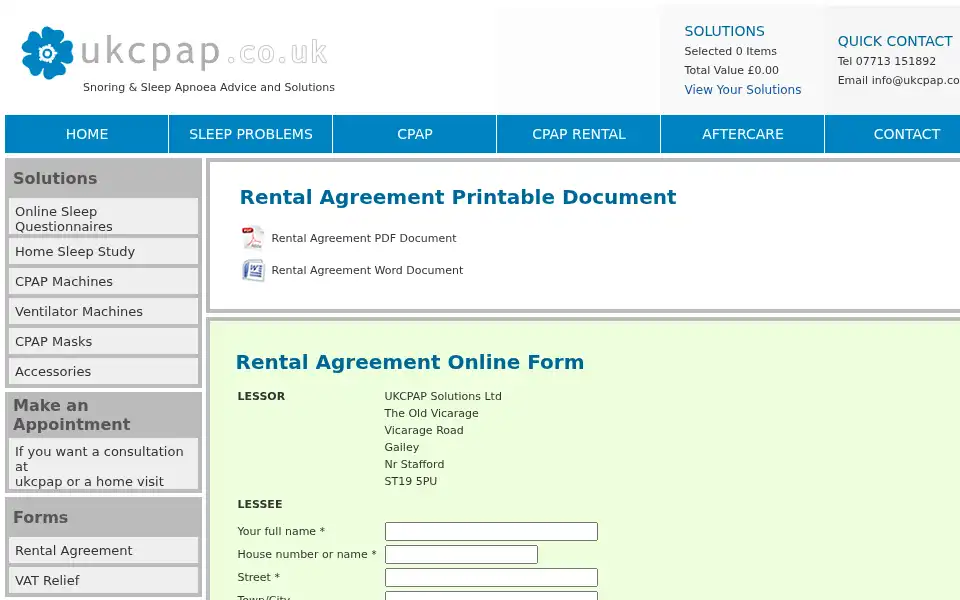The image size is (960, 600).
Task: Open Online Sleep Questionnaires sidebar link
Action: pos(103,217)
